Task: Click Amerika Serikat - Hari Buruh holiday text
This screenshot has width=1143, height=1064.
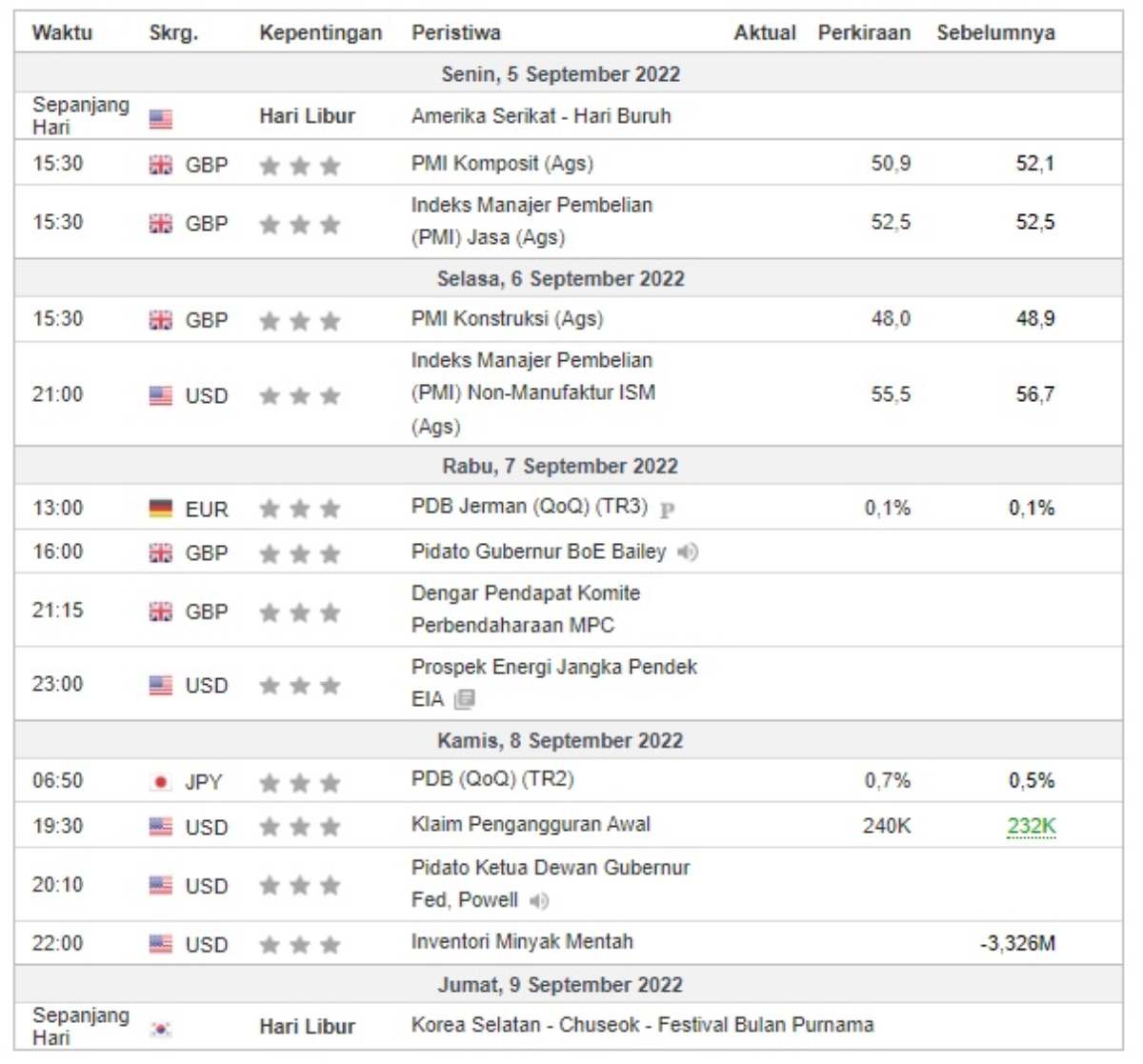Action: point(541,116)
